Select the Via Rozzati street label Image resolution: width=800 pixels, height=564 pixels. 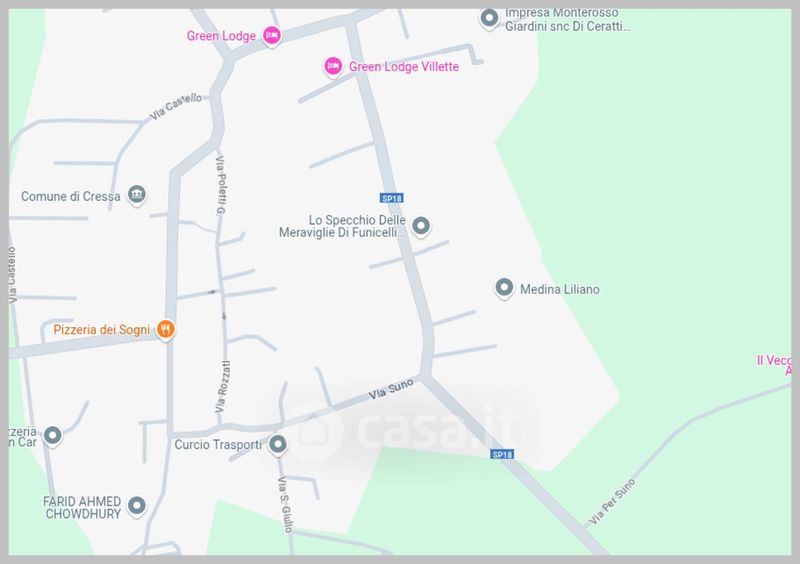point(222,387)
